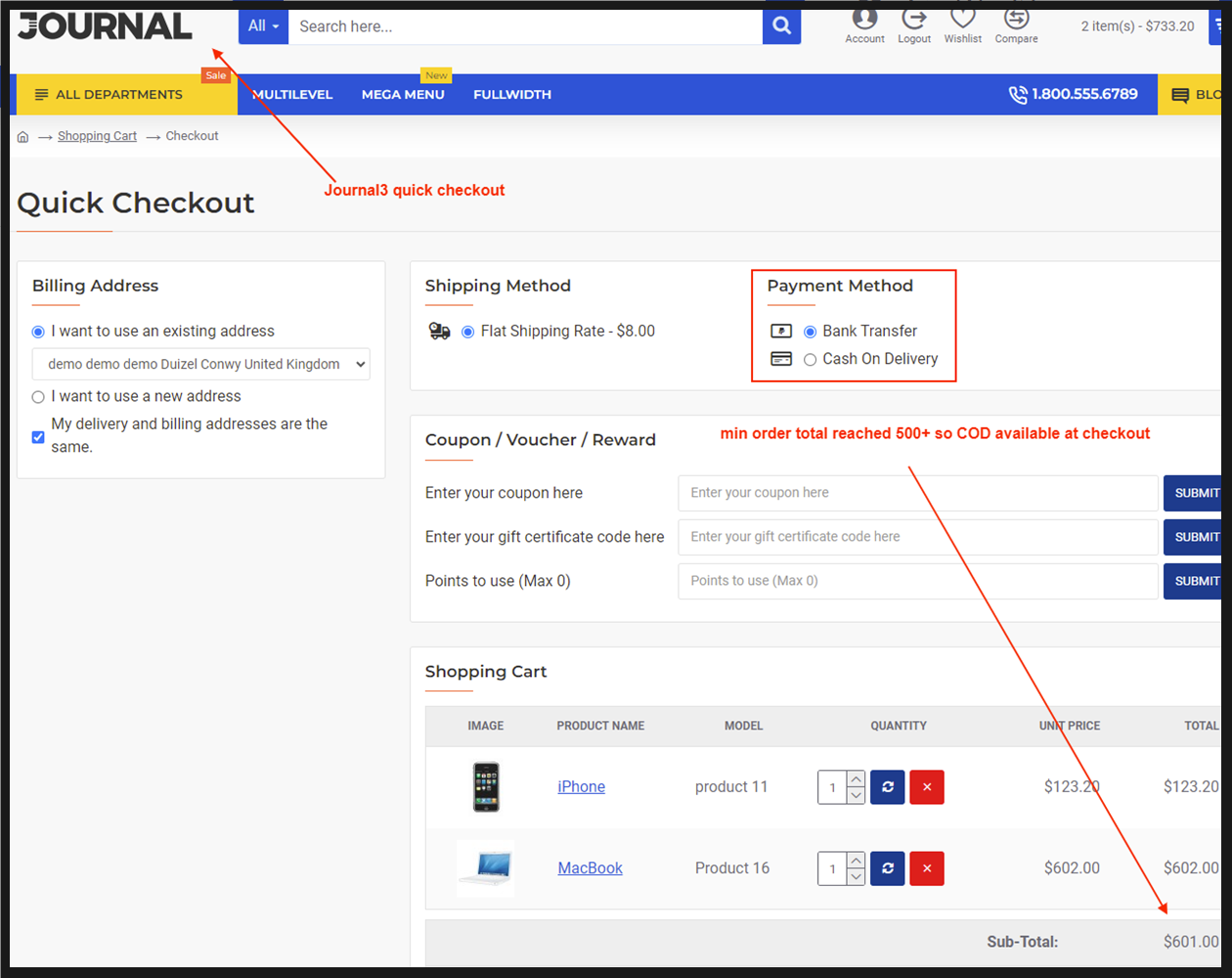Viewport: 1232px width, 978px height.
Task: Click the search magnifier button
Action: pyautogui.click(x=781, y=26)
